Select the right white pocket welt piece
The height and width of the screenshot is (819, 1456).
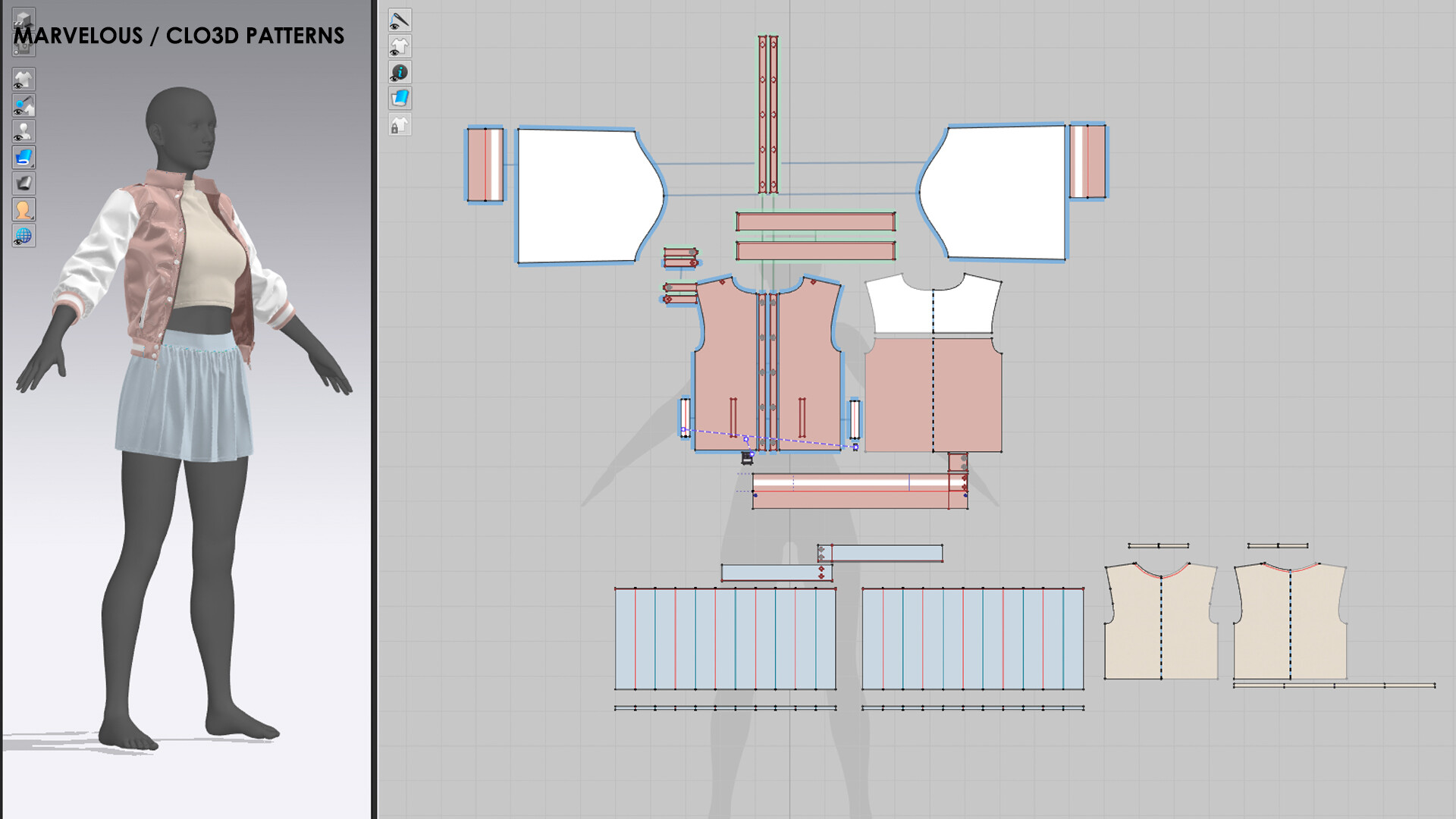(x=855, y=419)
